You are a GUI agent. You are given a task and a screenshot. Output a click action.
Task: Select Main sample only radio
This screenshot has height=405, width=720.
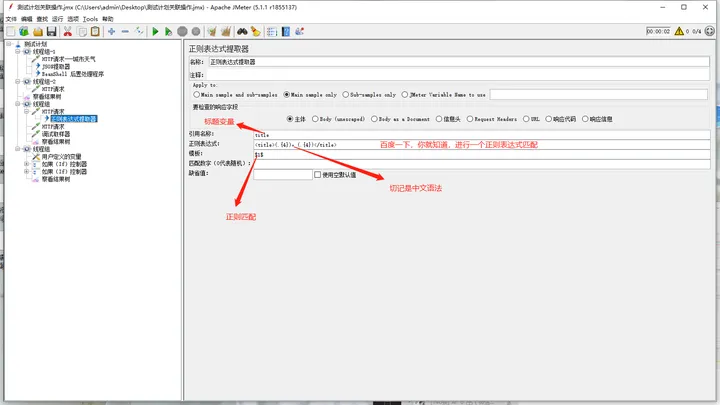287,95
